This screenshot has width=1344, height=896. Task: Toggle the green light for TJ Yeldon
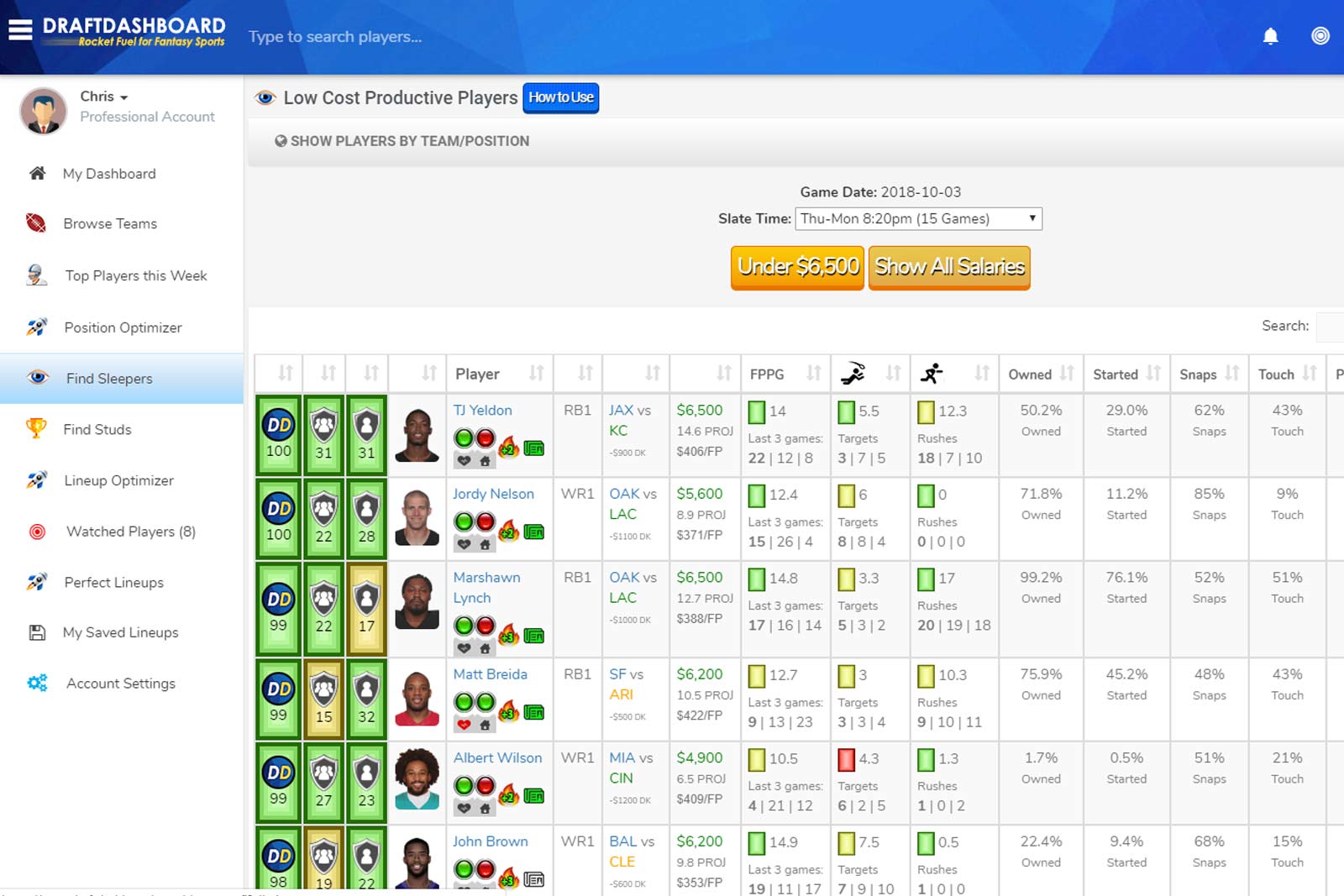[x=464, y=438]
